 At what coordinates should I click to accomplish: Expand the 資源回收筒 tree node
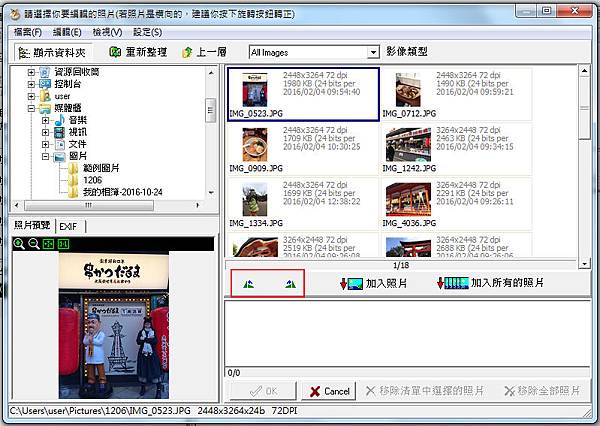(31, 72)
